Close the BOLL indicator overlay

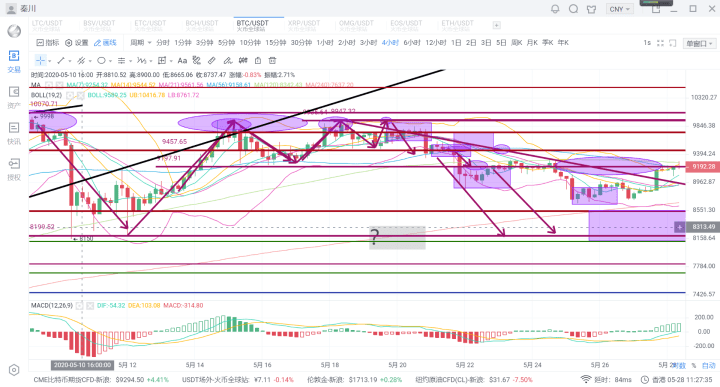(81, 95)
